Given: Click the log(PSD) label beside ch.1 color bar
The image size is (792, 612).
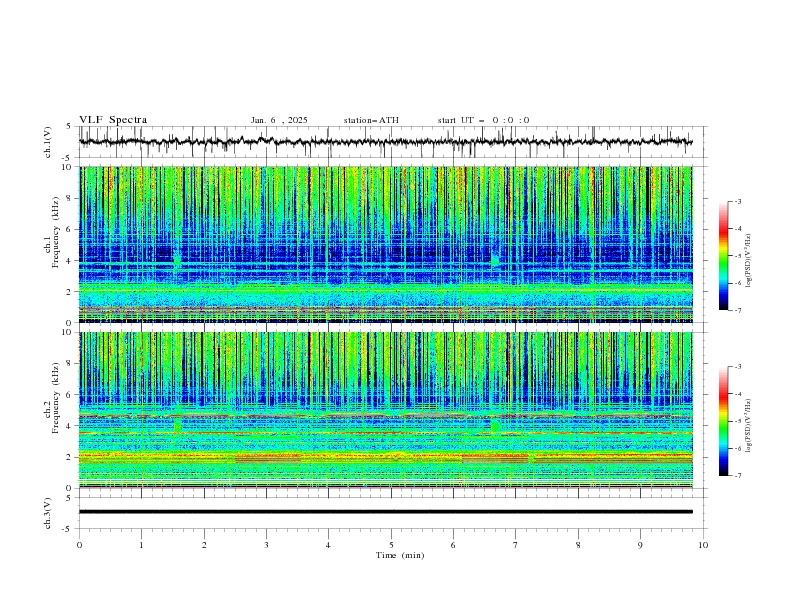Looking at the screenshot, I should coord(748,261).
